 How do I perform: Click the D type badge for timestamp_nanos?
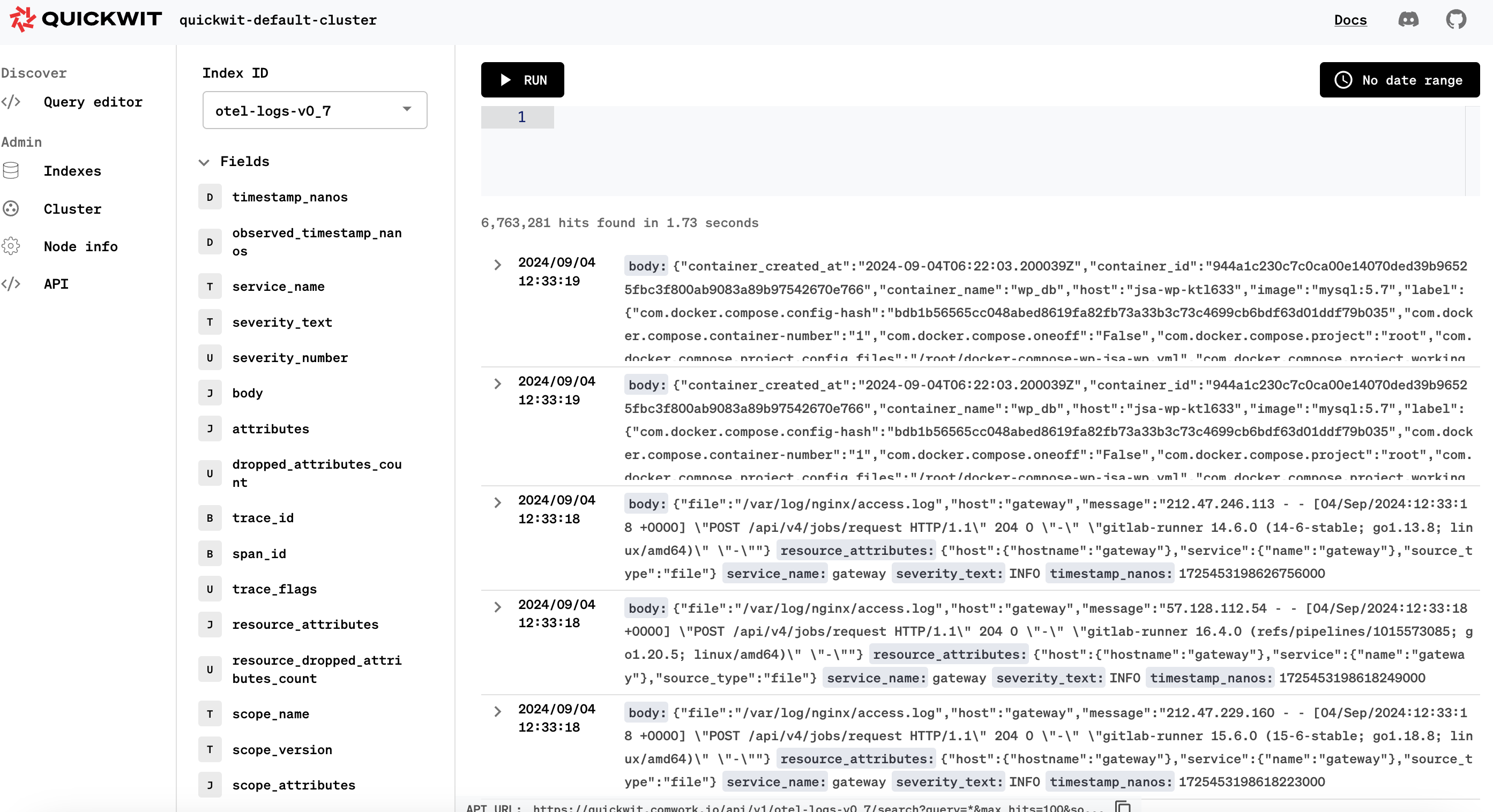(210, 197)
